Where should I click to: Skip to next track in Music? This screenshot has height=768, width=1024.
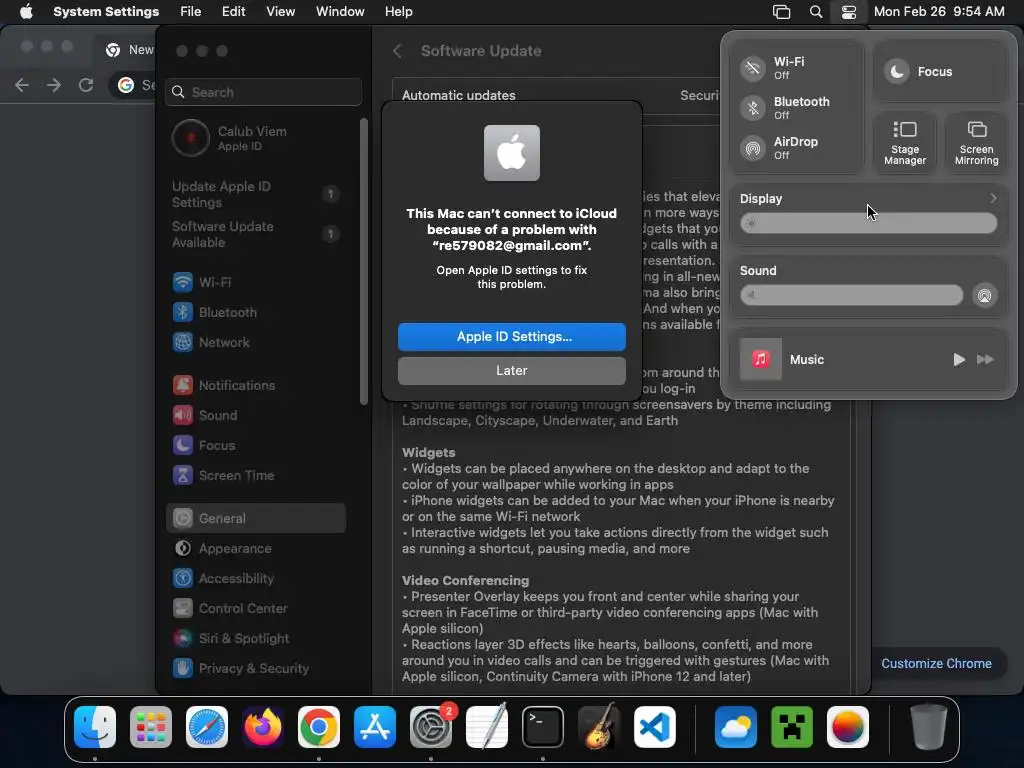coord(985,359)
